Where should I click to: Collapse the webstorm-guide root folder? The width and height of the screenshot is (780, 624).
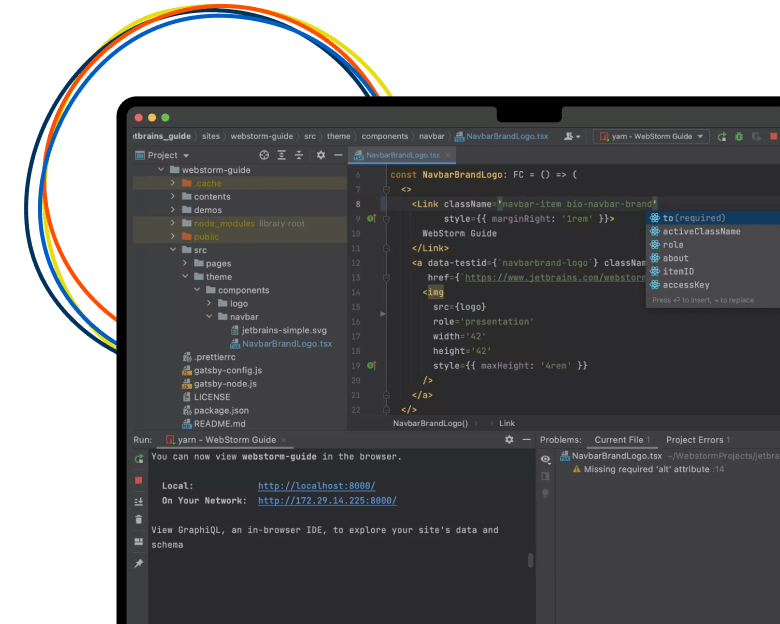tap(161, 170)
